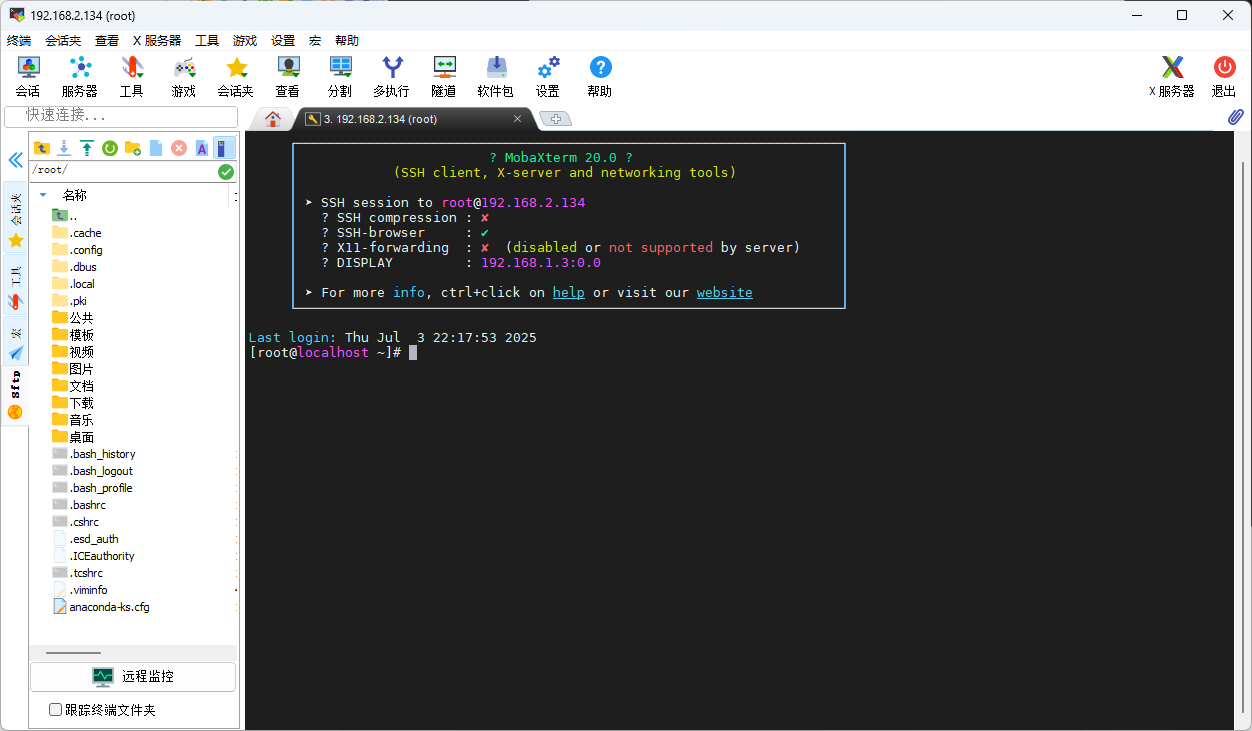
Task: Open the Sftp vertical side tab
Action: 15,395
